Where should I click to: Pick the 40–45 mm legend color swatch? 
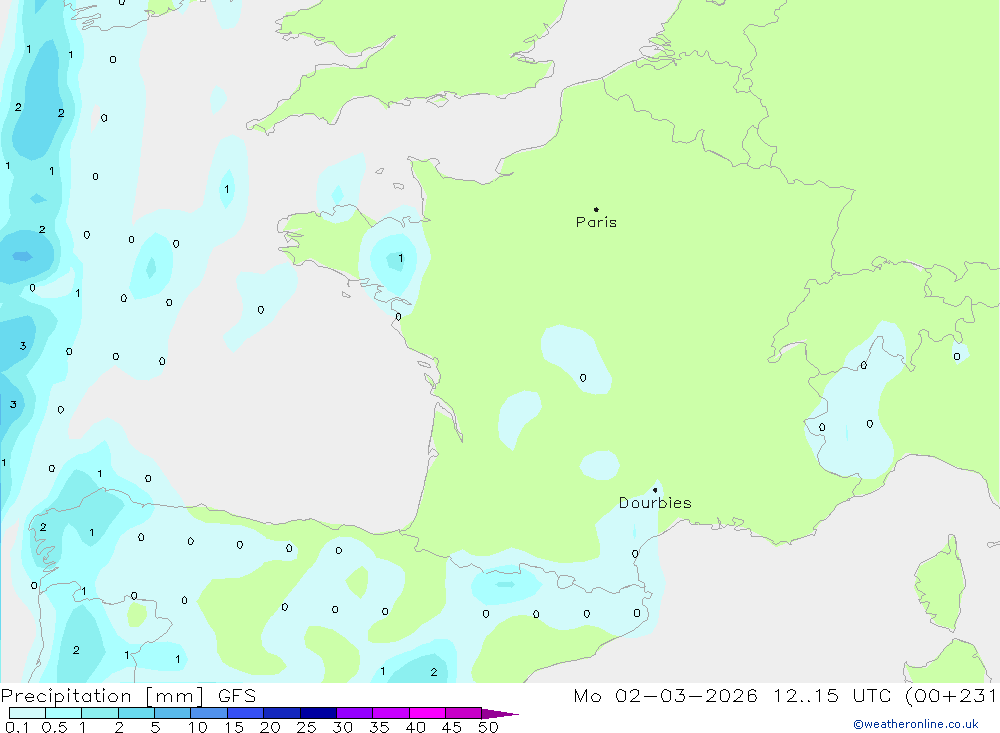(427, 713)
